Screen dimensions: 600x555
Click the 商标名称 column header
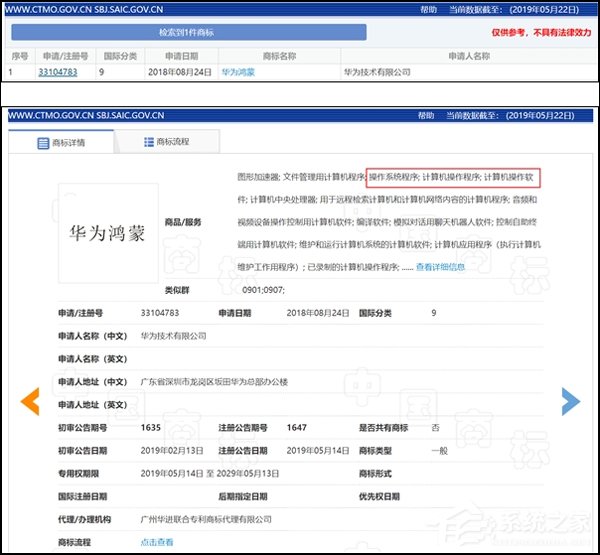tap(279, 56)
